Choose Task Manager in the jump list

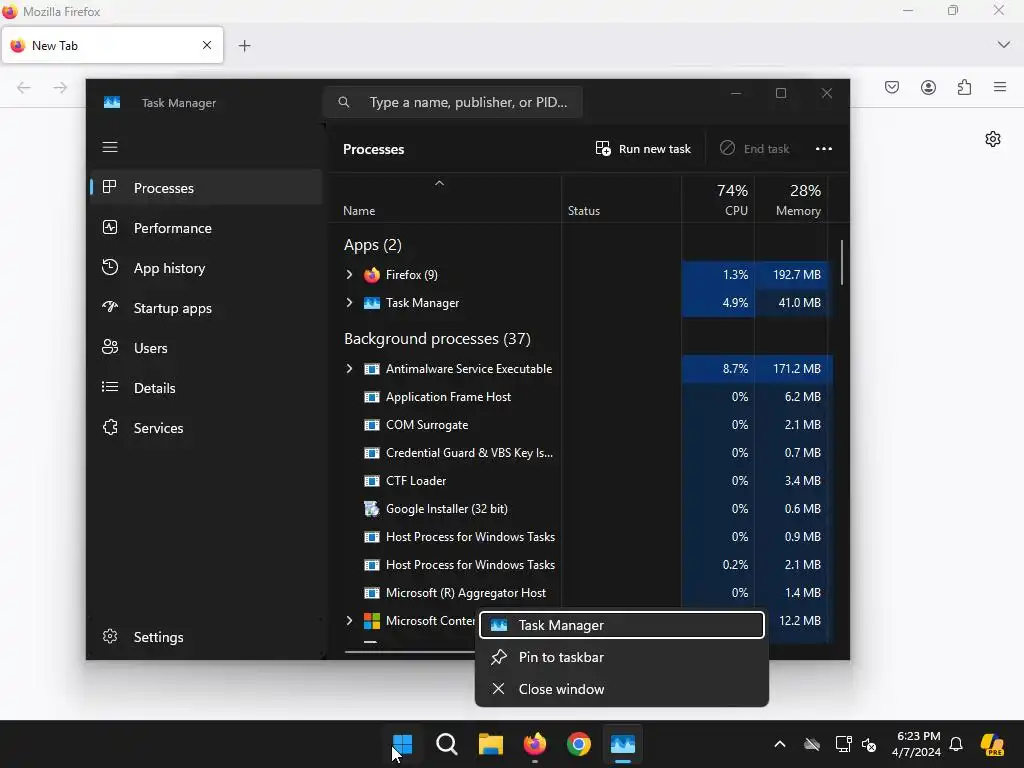pyautogui.click(x=622, y=625)
